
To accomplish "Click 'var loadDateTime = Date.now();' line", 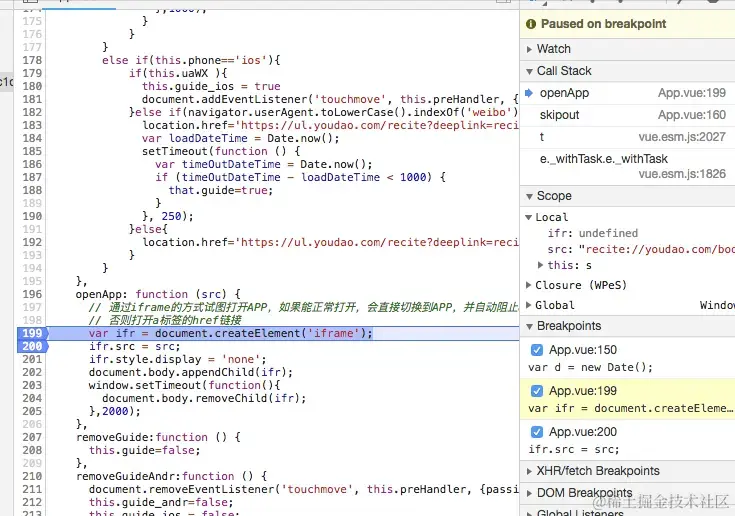I will [240, 138].
